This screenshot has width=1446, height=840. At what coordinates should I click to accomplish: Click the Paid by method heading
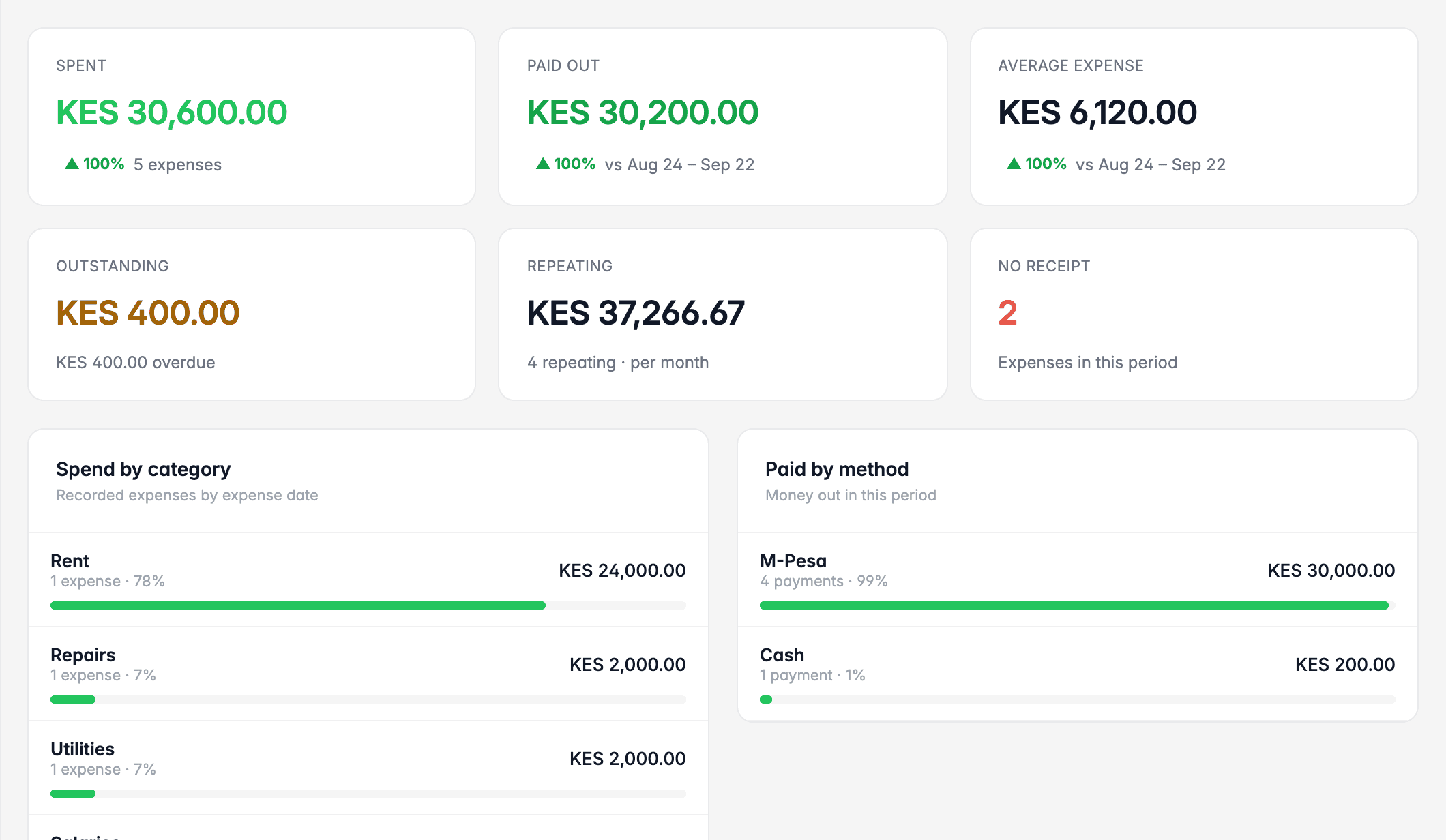pyautogui.click(x=837, y=469)
